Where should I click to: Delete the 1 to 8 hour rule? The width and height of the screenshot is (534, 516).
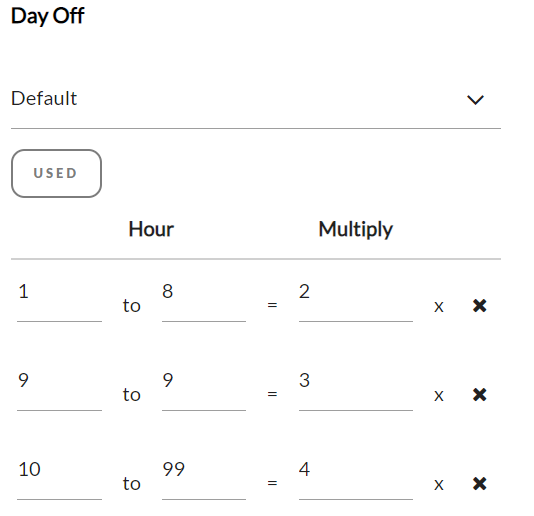click(x=480, y=306)
